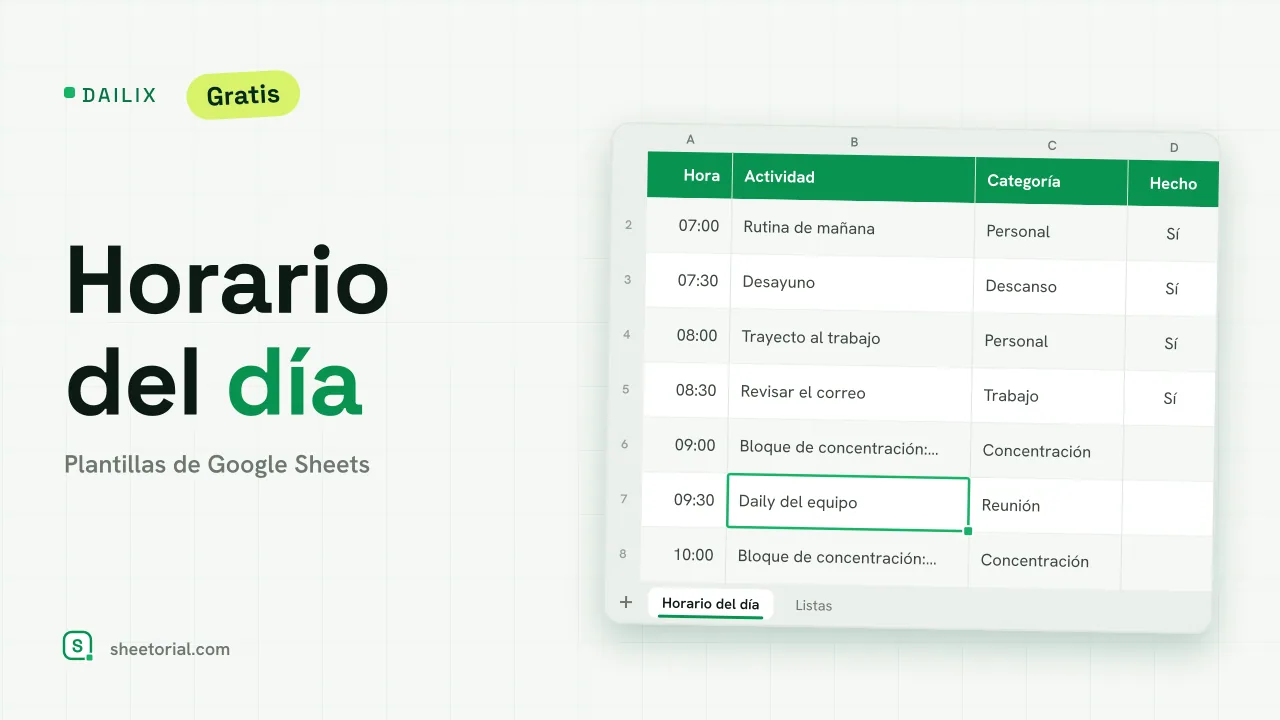
Task: Click the Sí cell in 07:00 row
Action: 1172,234
